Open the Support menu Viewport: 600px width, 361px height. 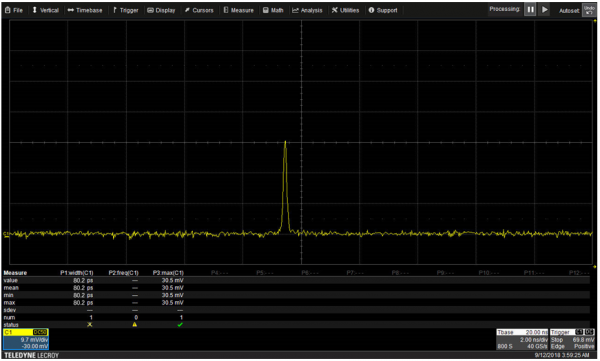pos(383,10)
